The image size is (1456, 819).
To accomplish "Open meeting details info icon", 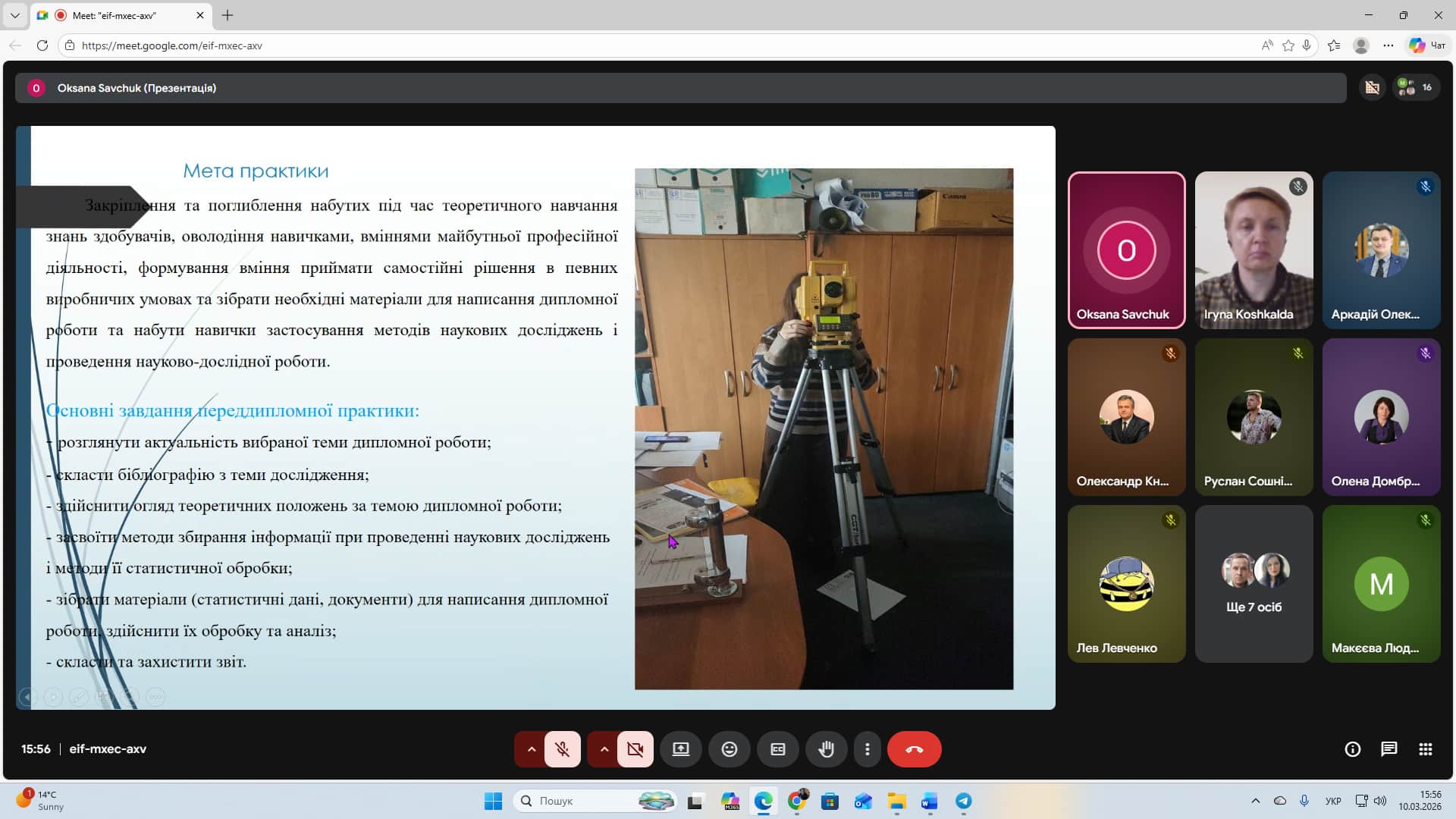I will coord(1352,749).
